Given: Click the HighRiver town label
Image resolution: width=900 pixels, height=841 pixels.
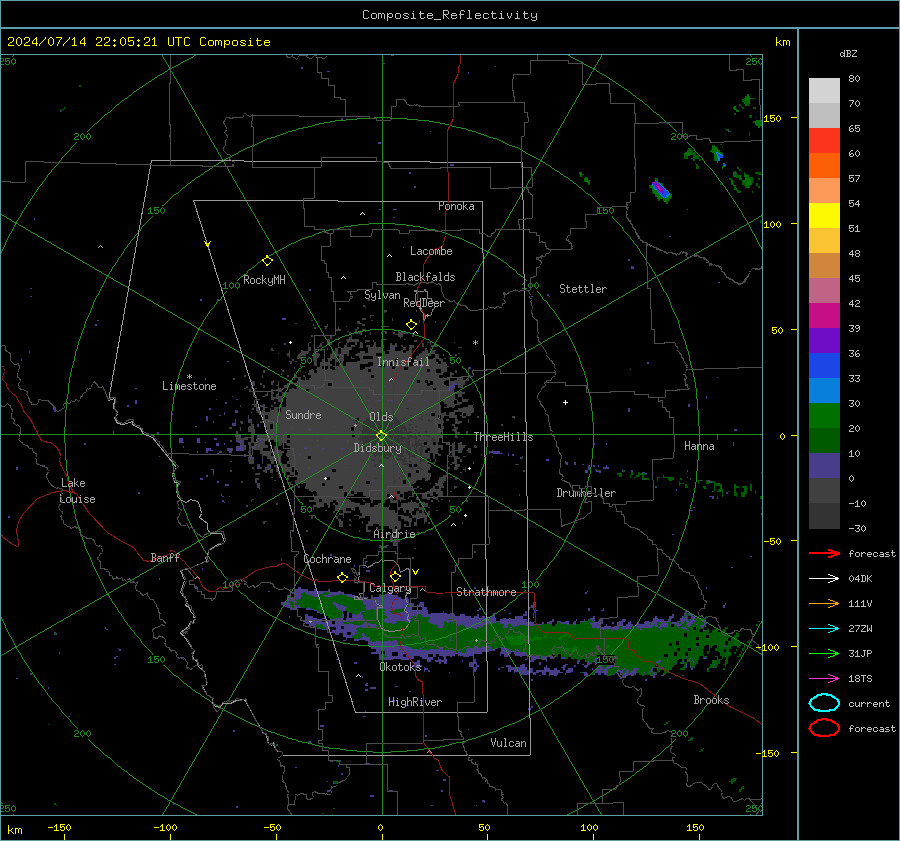Looking at the screenshot, I should 415,702.
